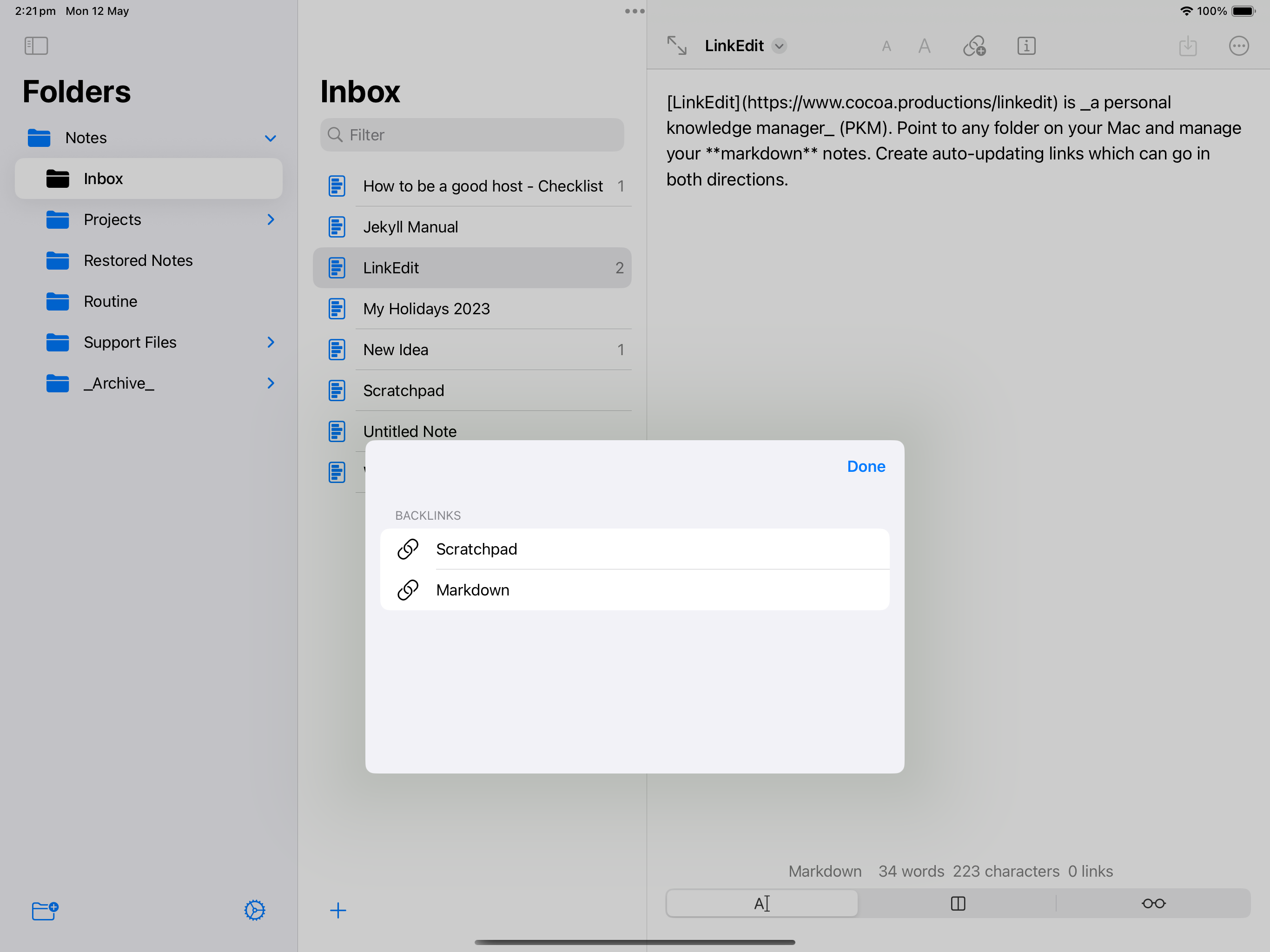Open the note info icon
The height and width of the screenshot is (952, 1270).
click(1026, 46)
